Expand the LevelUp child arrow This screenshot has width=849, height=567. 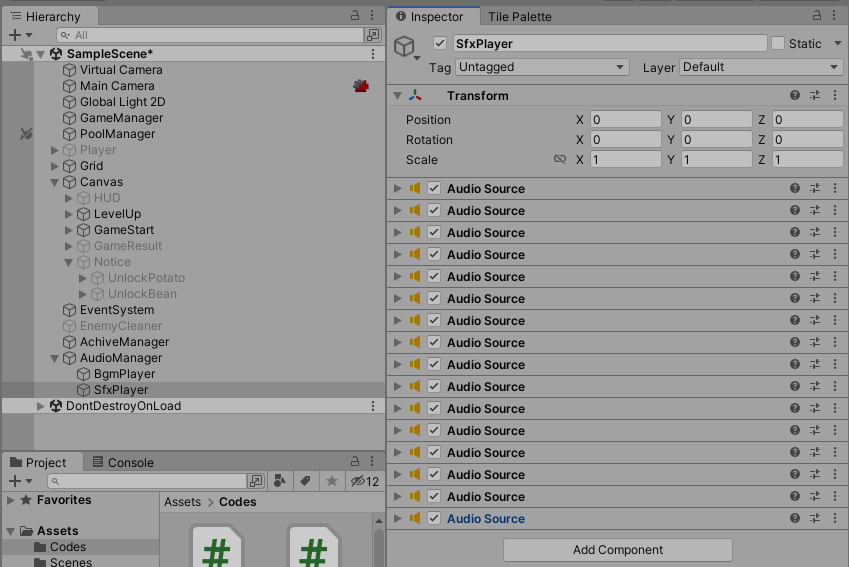(x=69, y=214)
